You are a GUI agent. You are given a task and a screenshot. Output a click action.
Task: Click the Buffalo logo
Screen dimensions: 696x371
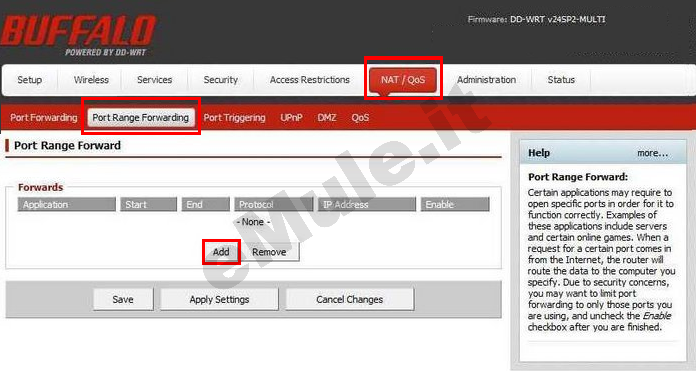[x=78, y=35]
